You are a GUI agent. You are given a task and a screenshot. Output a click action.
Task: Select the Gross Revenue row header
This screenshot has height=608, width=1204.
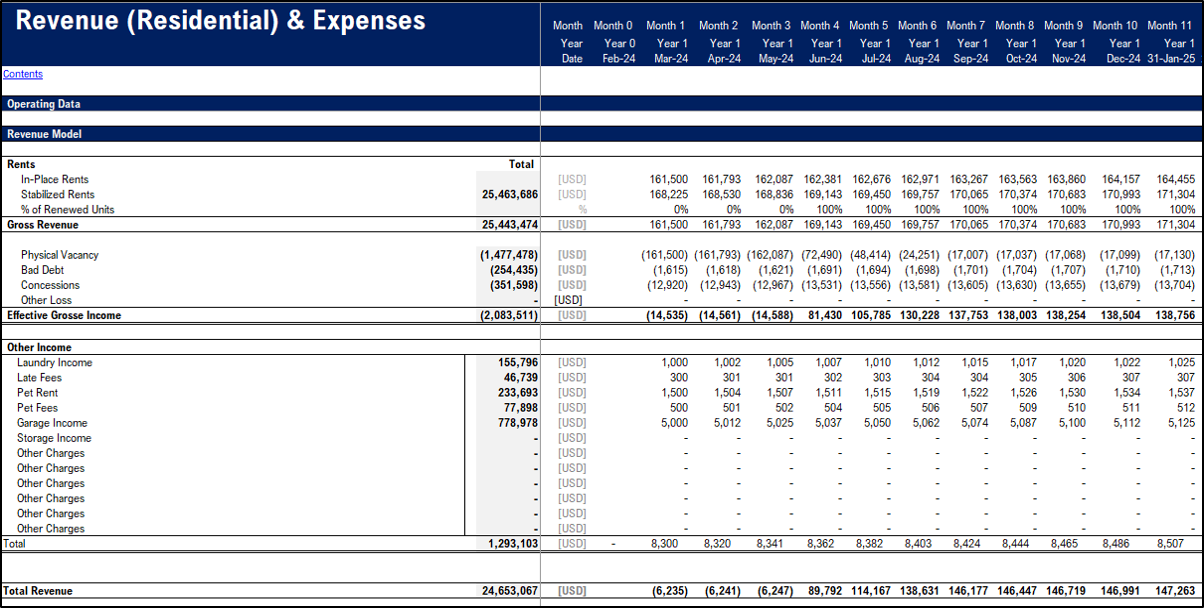[x=45, y=224]
